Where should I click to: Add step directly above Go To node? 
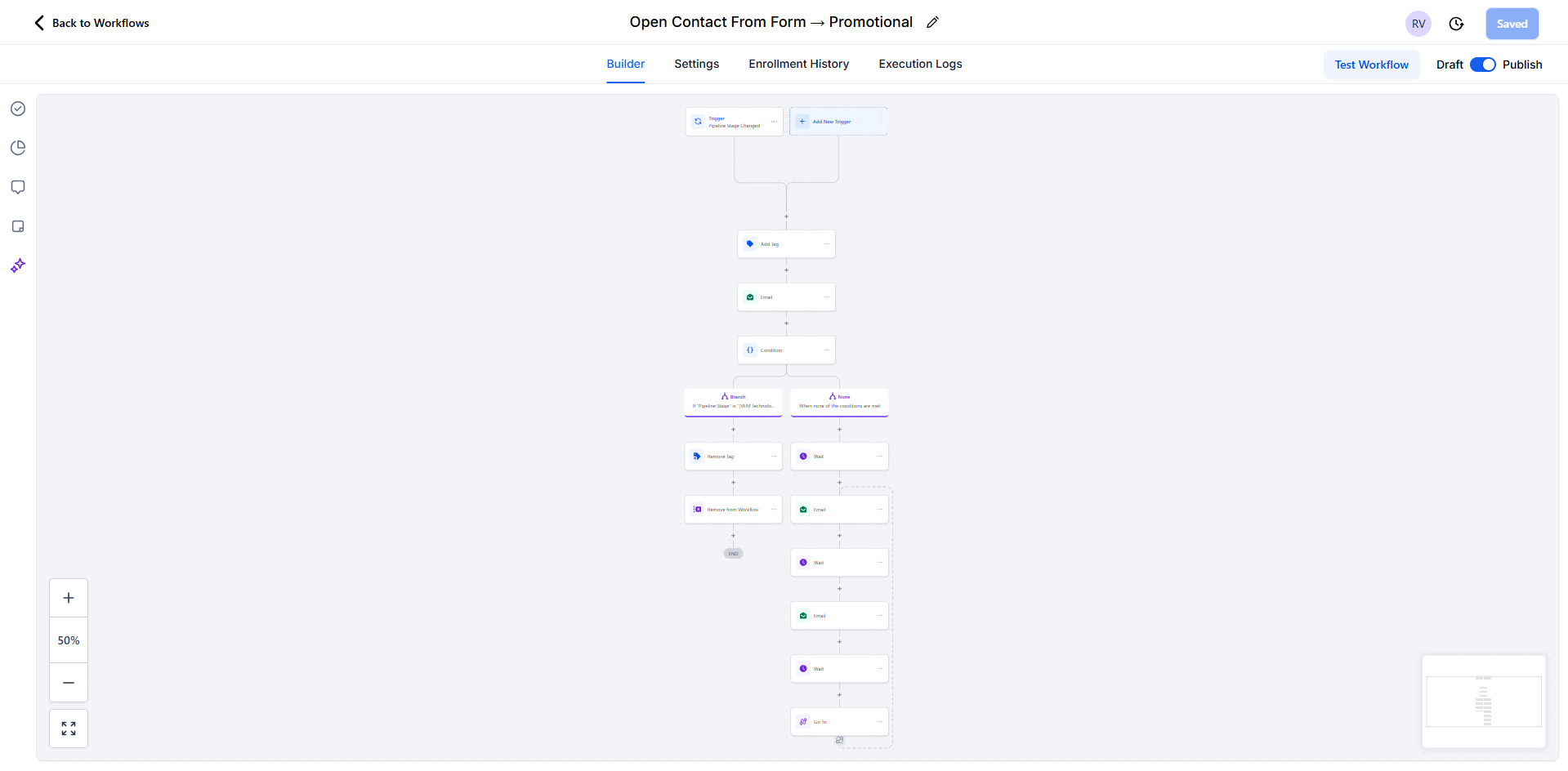[x=839, y=695]
